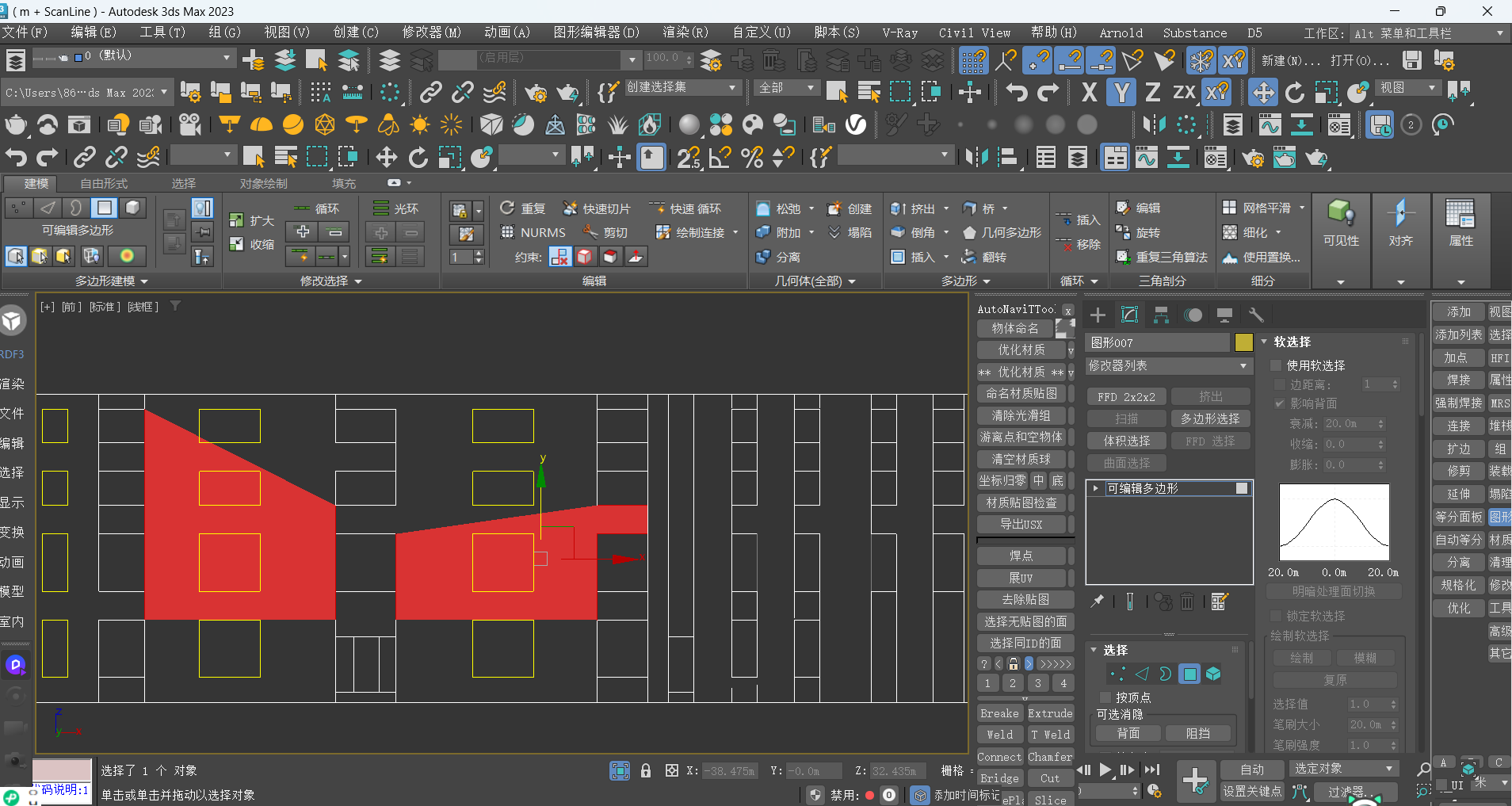Toggle Auto Key button

pos(1252,770)
